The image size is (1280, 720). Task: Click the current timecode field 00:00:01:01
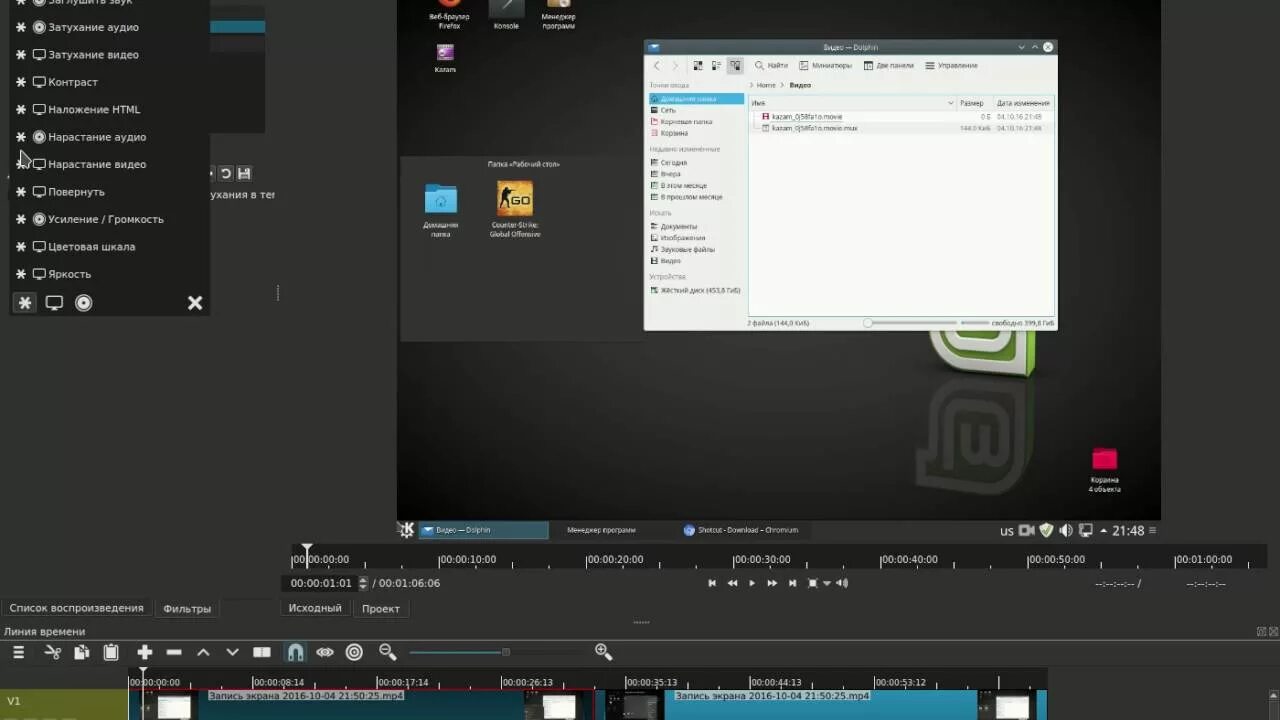tap(321, 583)
